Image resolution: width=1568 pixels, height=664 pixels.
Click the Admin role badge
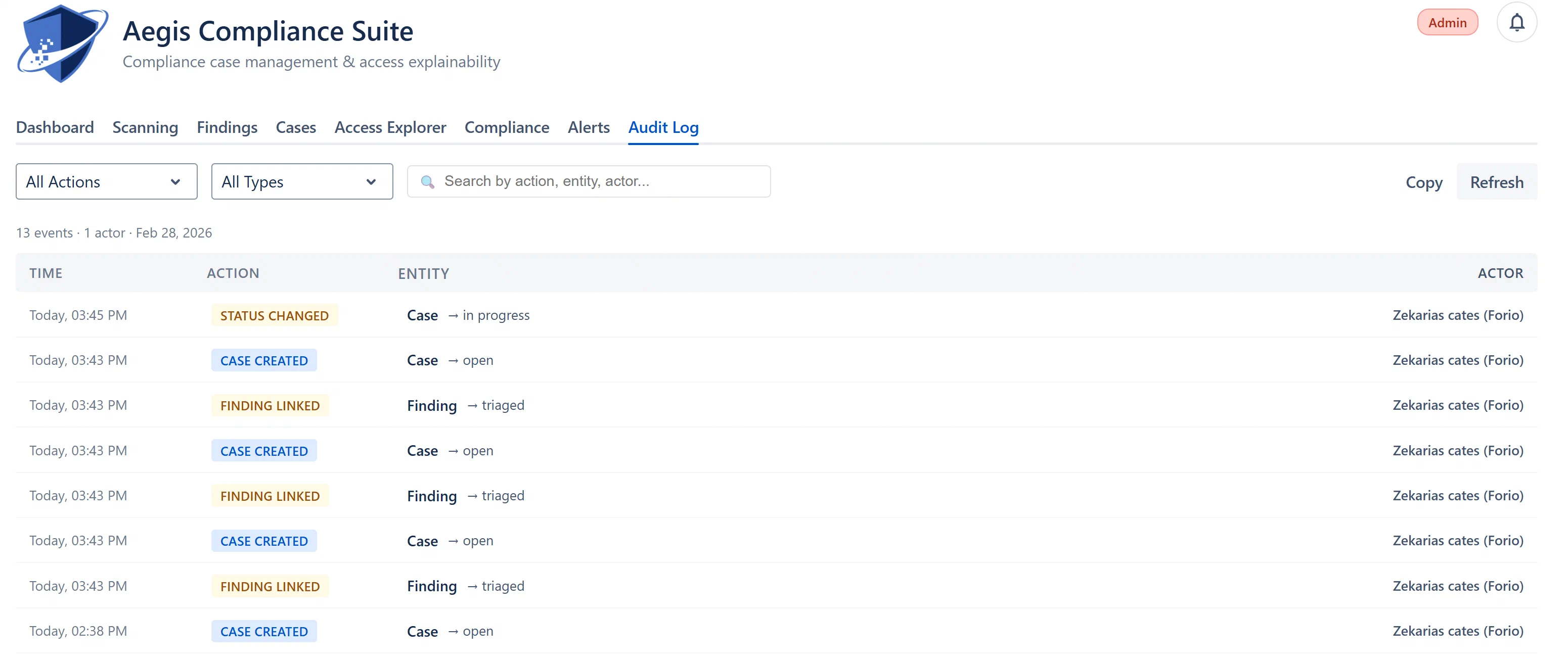(x=1447, y=23)
